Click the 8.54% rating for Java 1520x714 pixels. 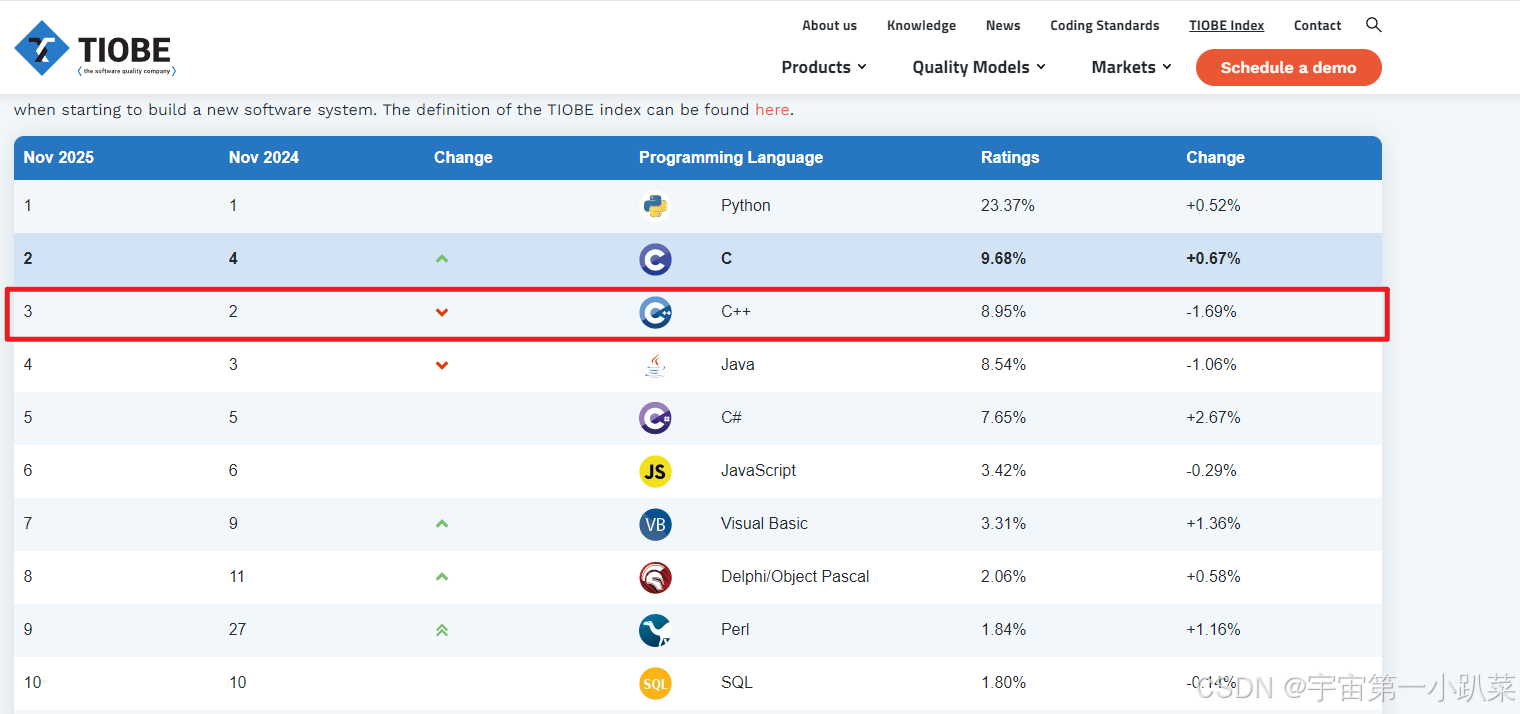click(x=1003, y=365)
